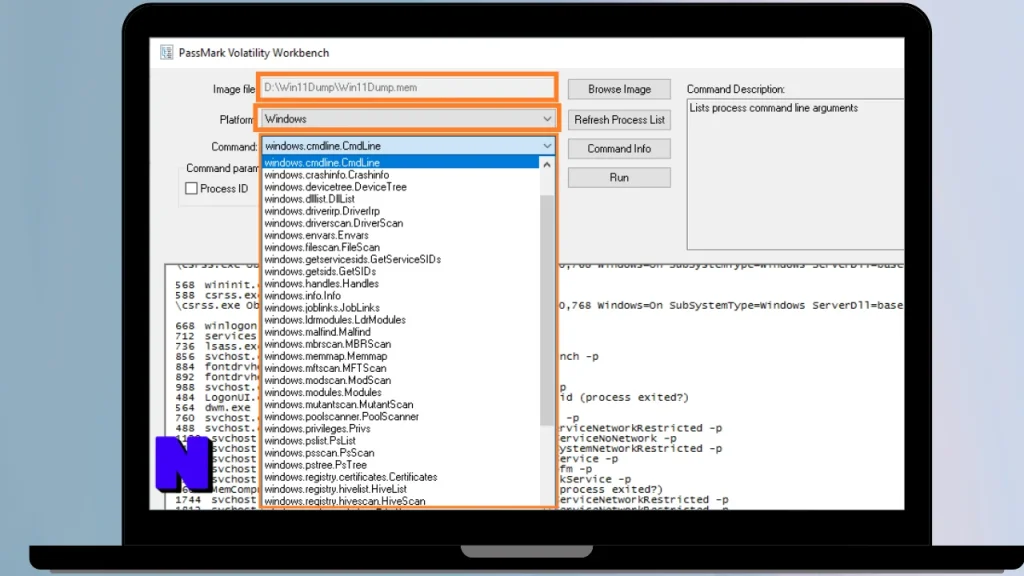Click the dropdown list scroll-up arrow
Viewport: 1024px width, 576px height.
click(547, 165)
